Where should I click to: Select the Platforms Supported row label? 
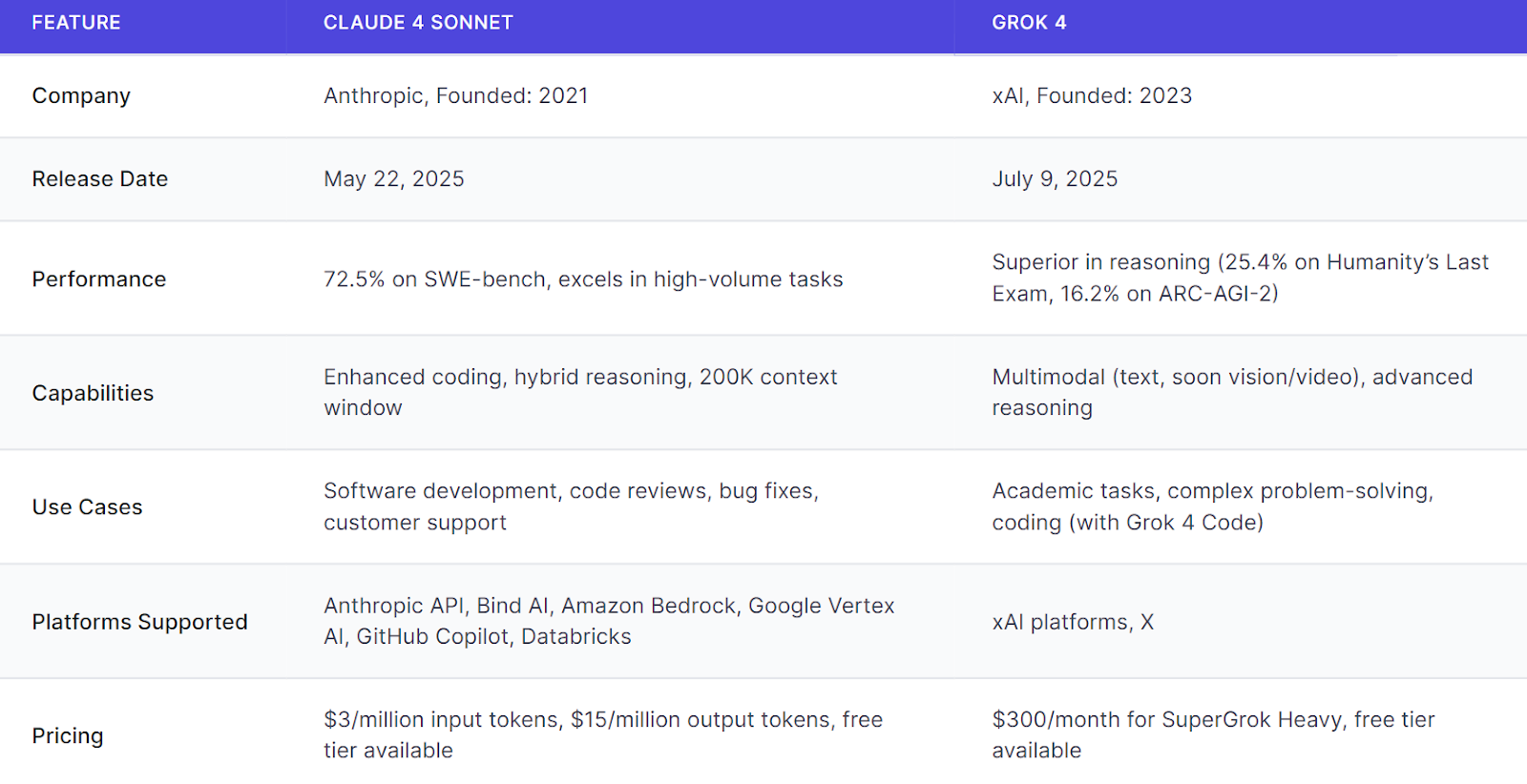[139, 622]
